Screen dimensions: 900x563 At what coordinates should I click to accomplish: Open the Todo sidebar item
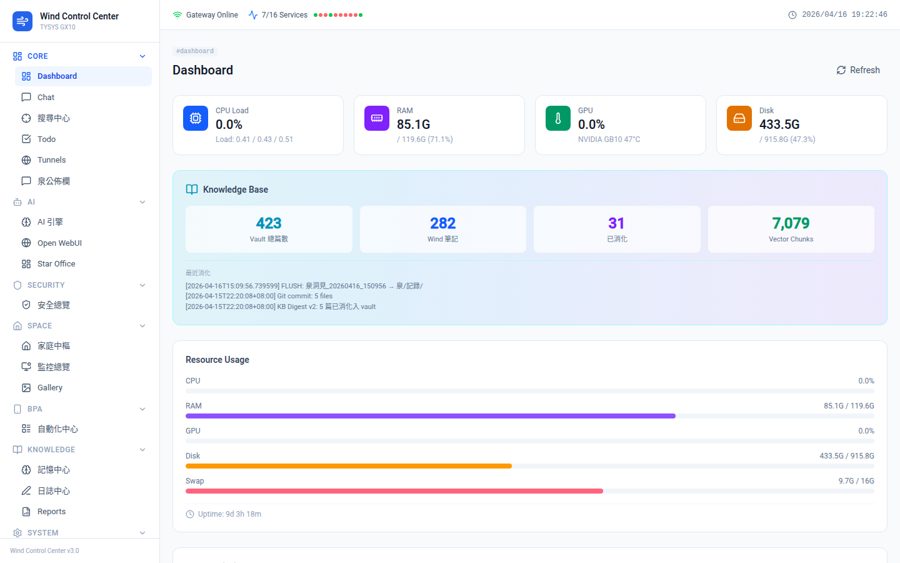pos(46,139)
